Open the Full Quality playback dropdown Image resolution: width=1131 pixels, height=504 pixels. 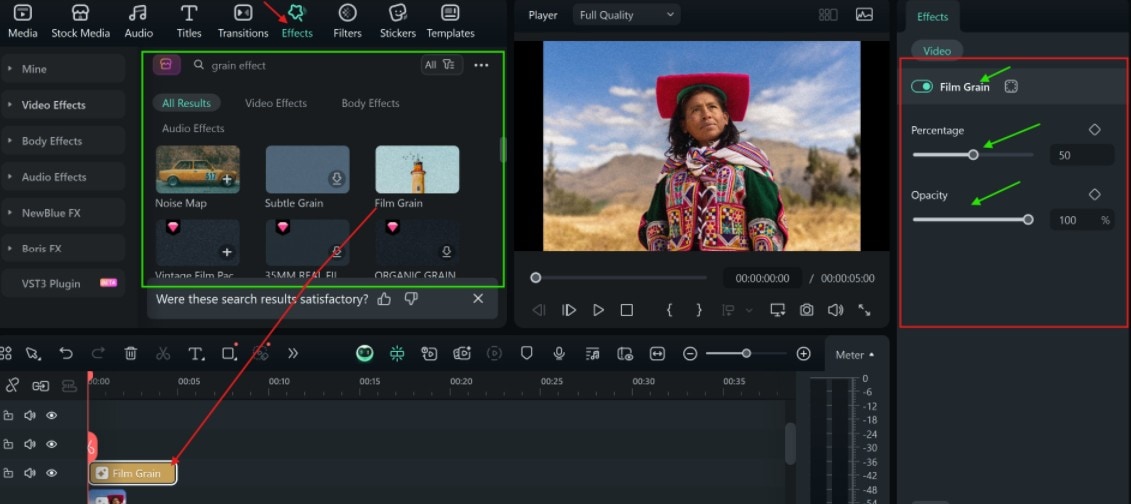click(x=626, y=14)
